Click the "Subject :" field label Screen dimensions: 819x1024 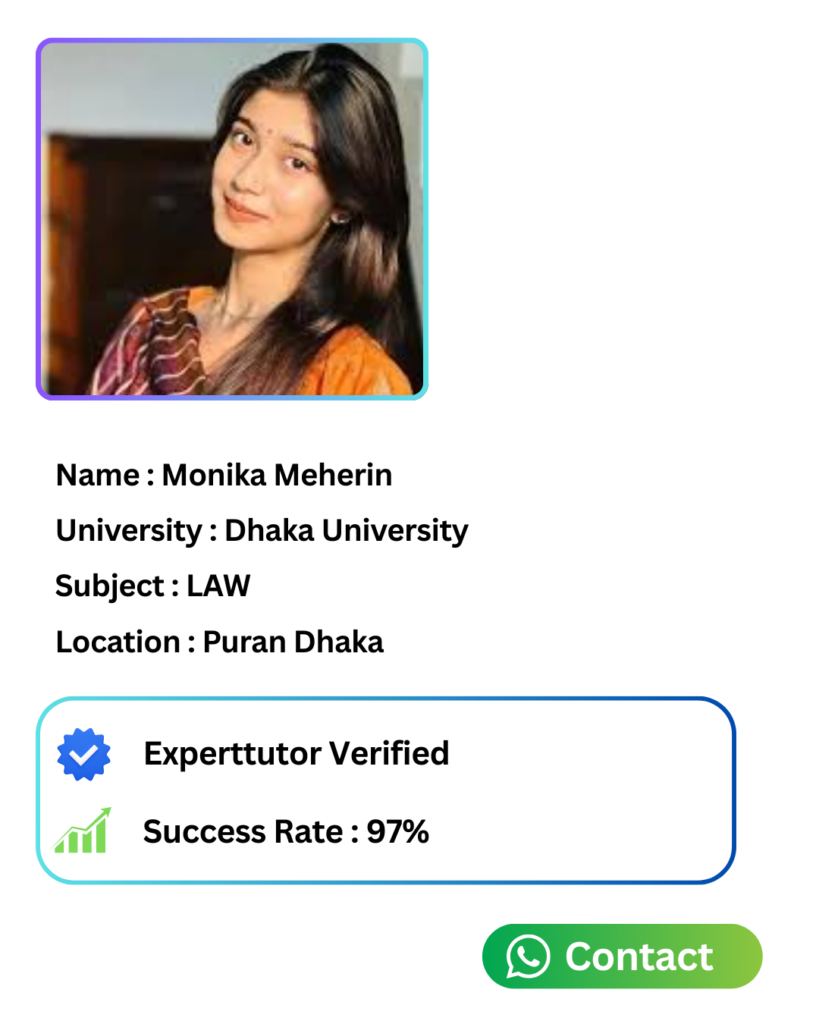coord(116,586)
